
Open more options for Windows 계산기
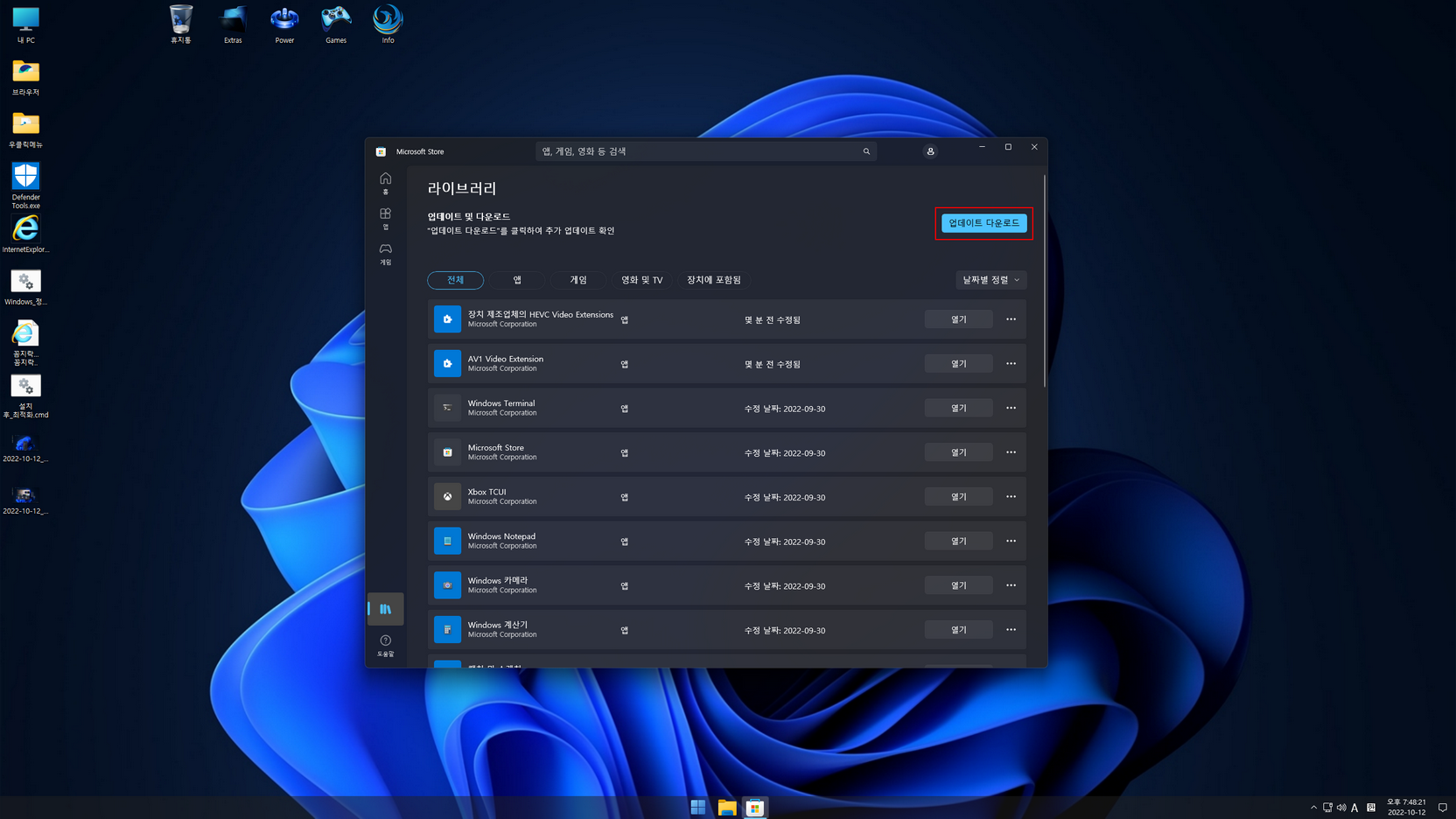coord(1011,629)
